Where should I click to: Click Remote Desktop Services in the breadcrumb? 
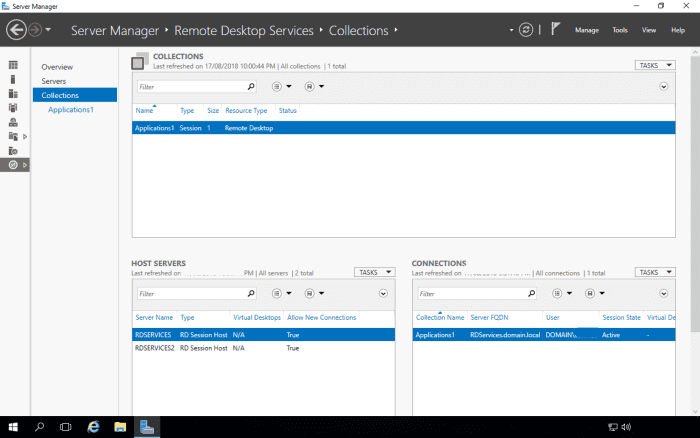(244, 30)
